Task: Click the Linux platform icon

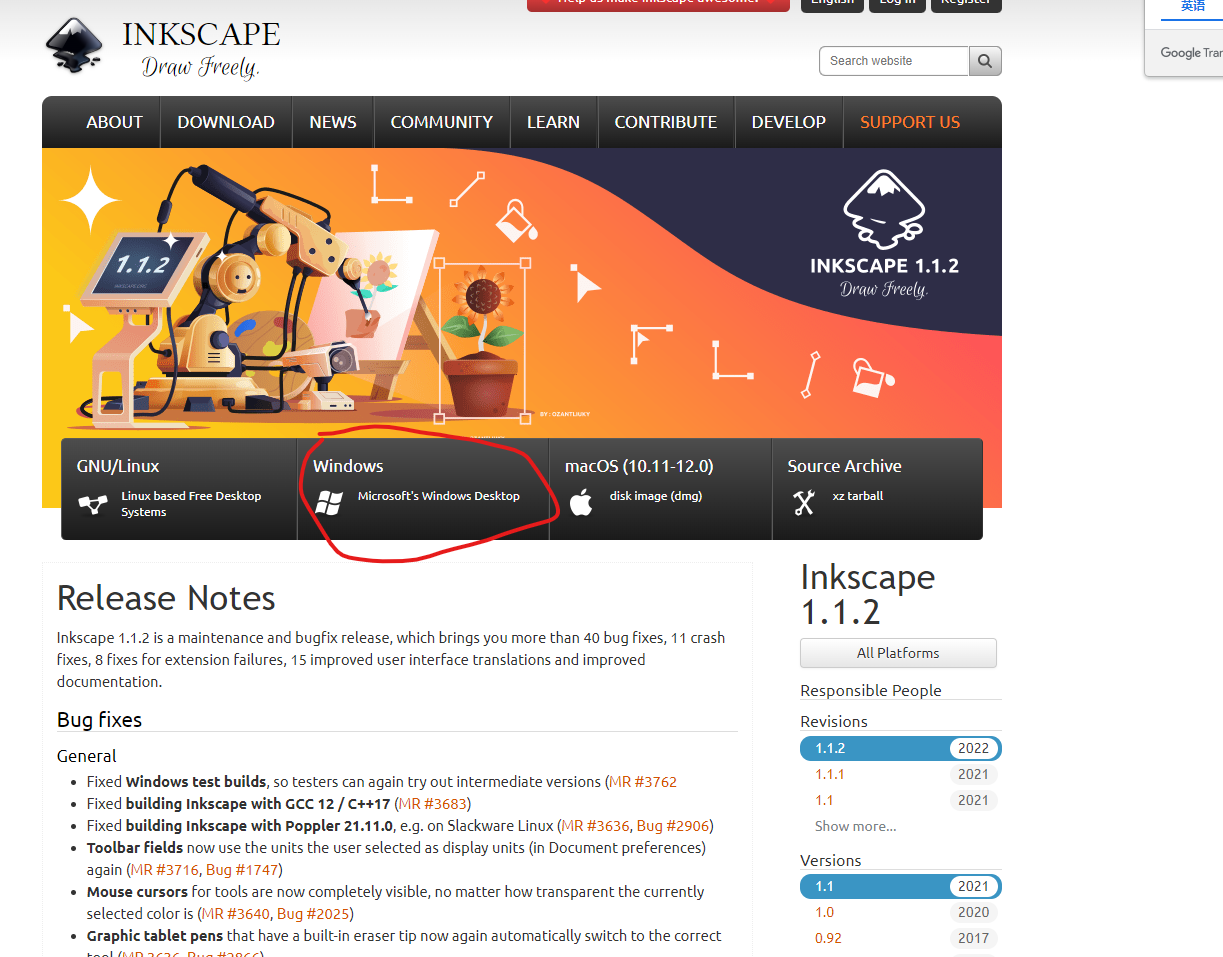Action: [93, 504]
